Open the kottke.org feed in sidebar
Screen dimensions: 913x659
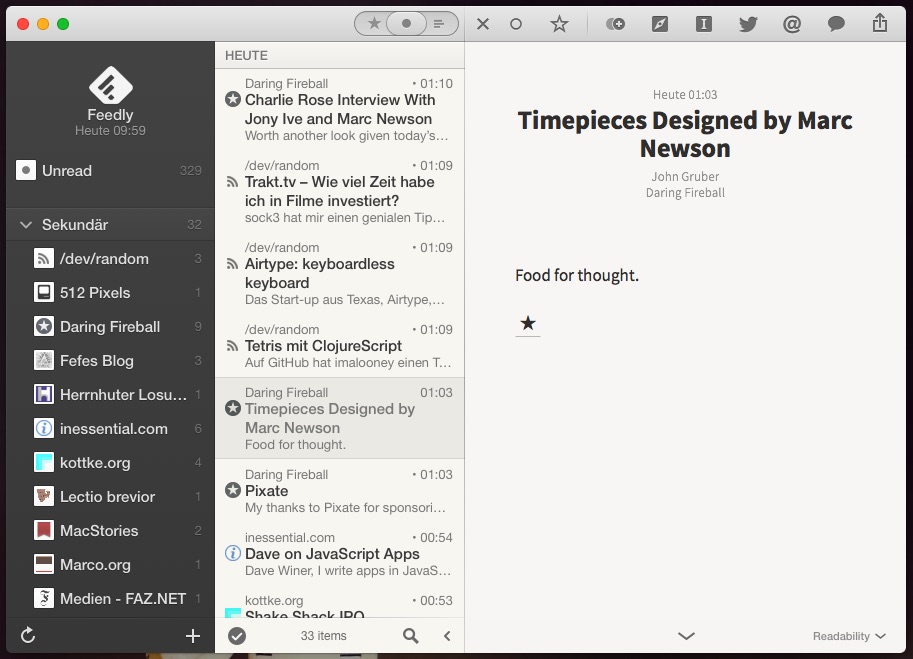(110, 463)
